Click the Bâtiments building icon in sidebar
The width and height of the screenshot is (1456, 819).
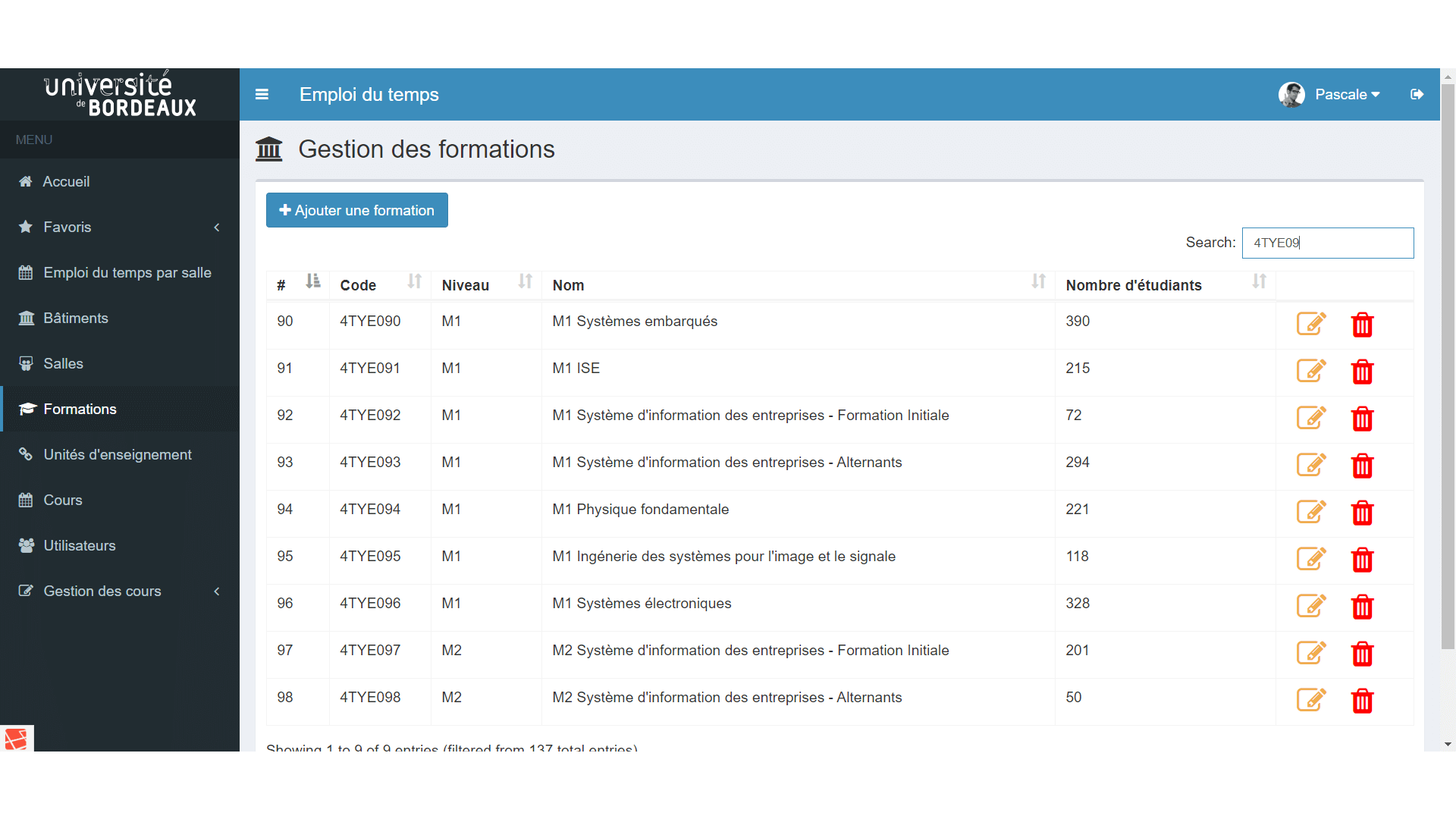click(27, 318)
